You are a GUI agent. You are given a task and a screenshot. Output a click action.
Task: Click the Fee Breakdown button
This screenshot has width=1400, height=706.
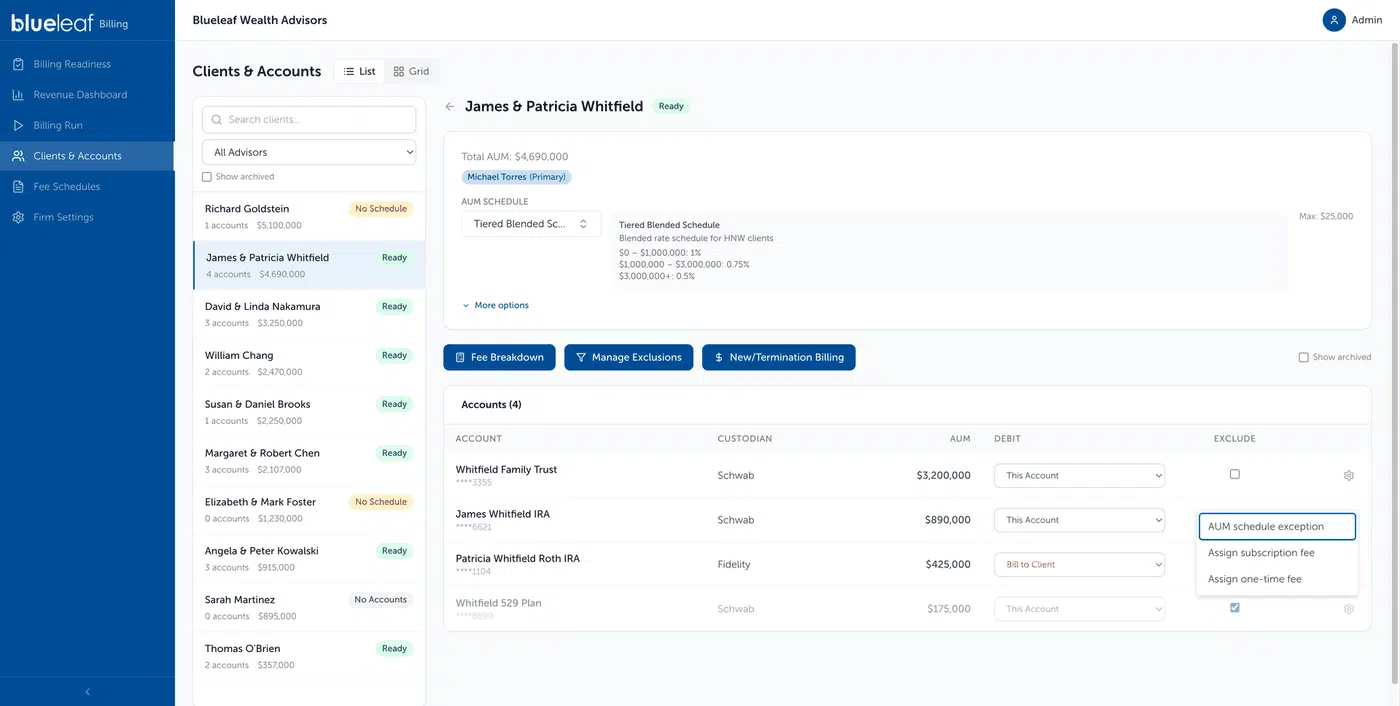pos(499,357)
